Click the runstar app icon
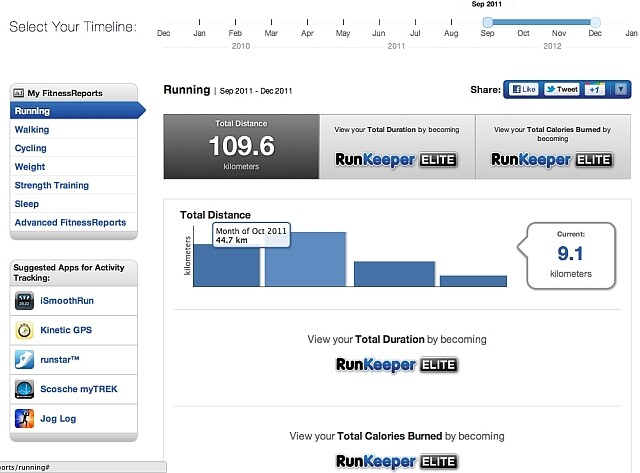Screen dimensions: 640x473 [x=24, y=360]
